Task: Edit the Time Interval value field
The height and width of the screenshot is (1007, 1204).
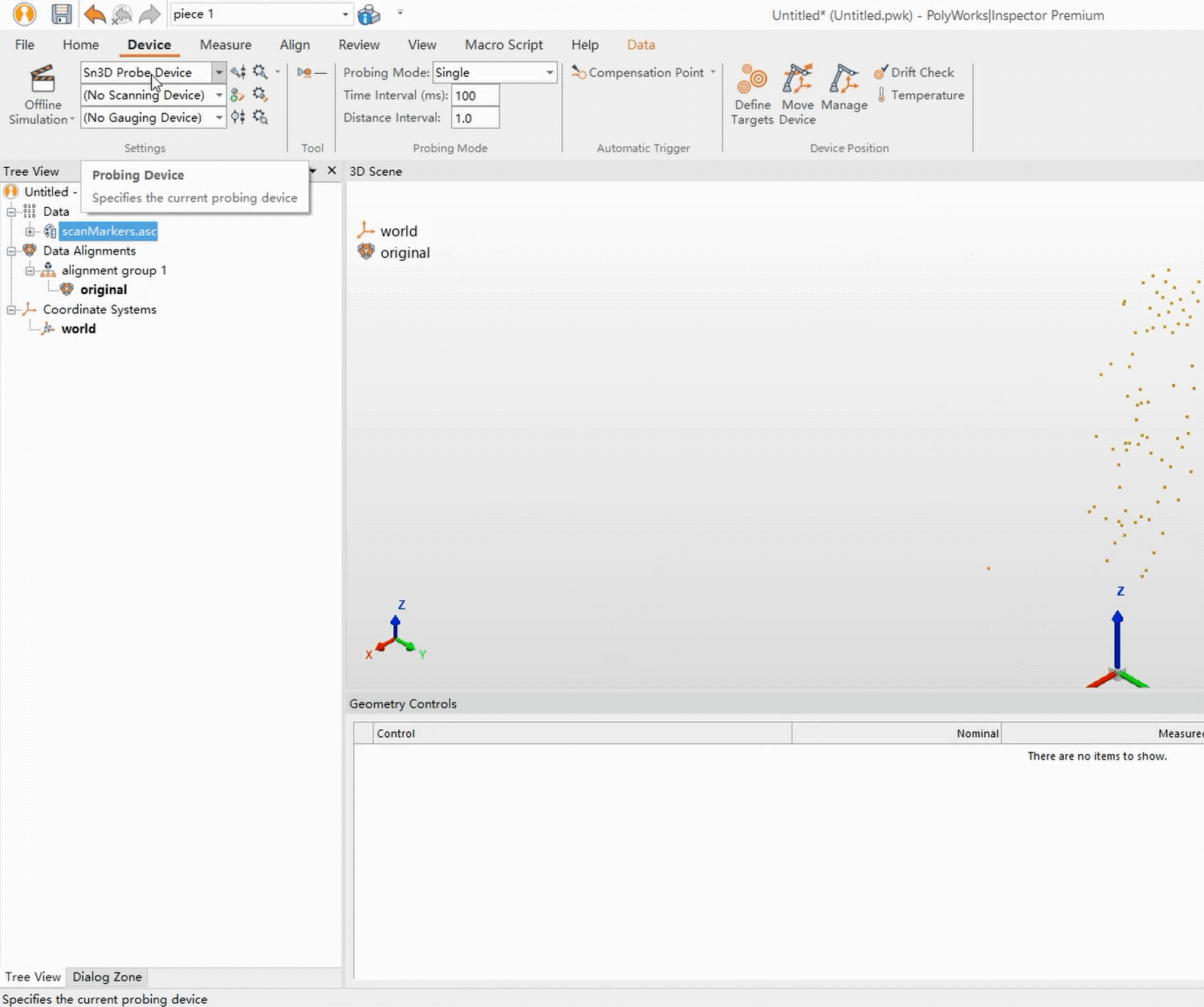Action: 474,95
